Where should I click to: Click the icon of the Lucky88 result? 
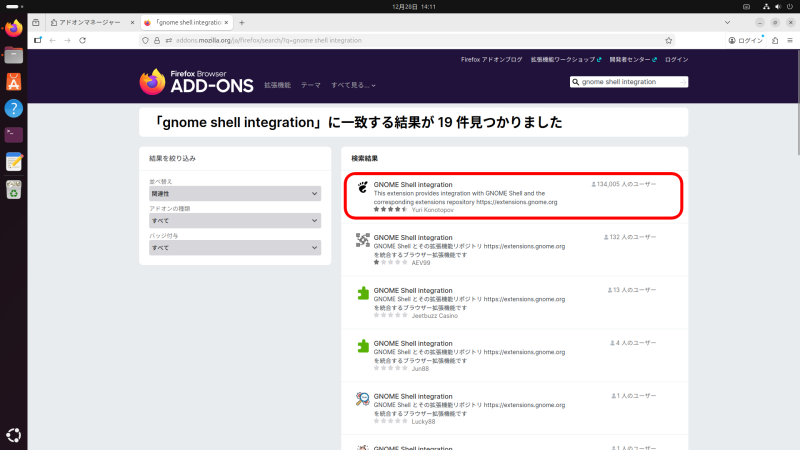point(363,399)
